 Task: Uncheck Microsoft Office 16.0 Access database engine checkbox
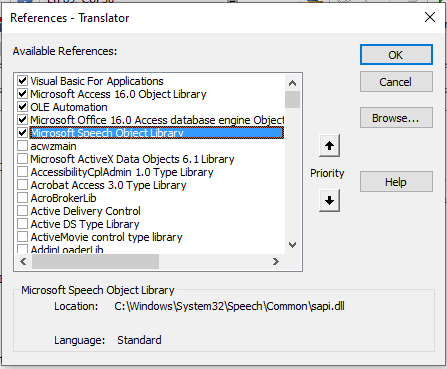point(22,120)
